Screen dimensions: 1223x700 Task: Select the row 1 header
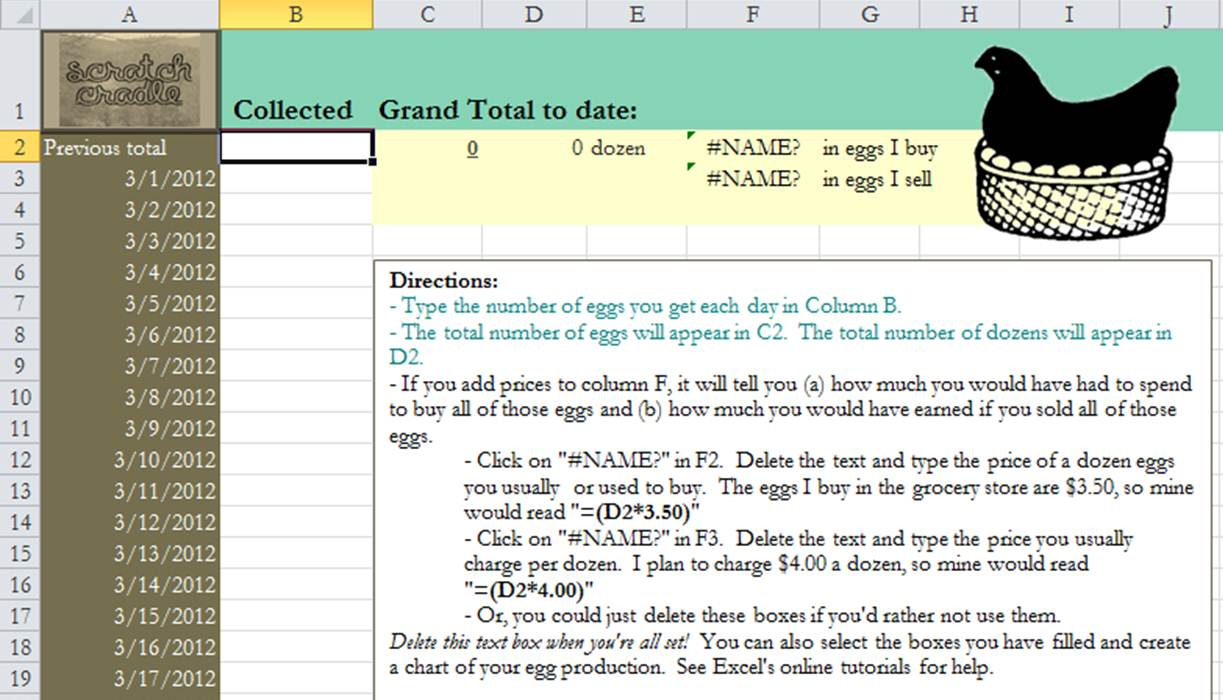[20, 80]
